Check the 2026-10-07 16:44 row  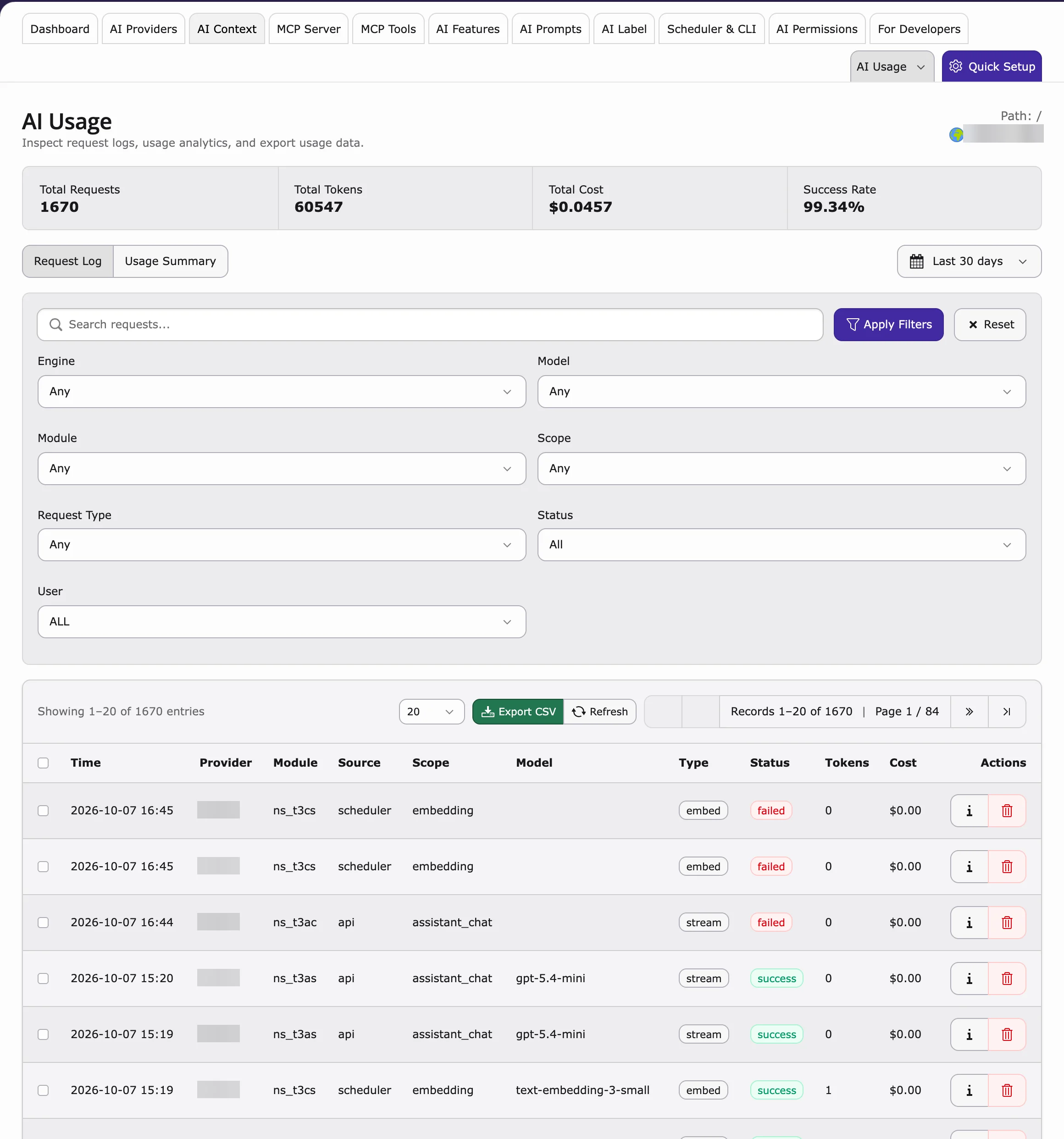coord(43,922)
